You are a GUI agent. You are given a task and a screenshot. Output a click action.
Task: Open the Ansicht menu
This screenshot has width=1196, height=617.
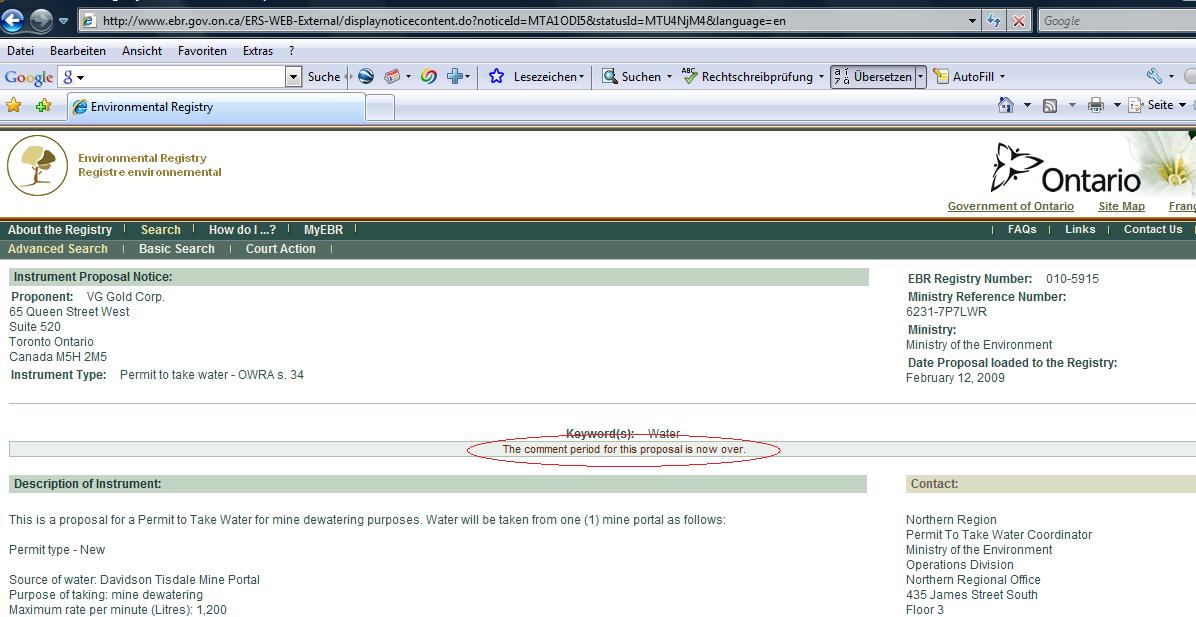(x=142, y=51)
